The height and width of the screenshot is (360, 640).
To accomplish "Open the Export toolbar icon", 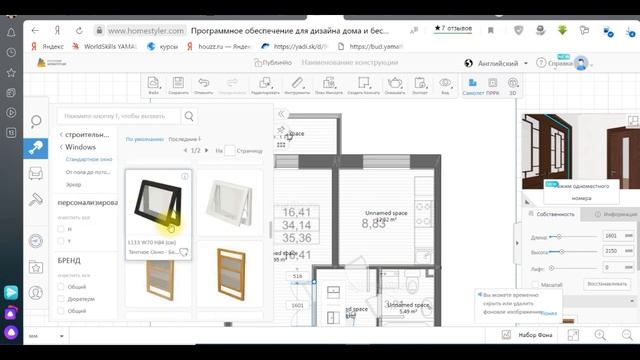I will coord(420,85).
